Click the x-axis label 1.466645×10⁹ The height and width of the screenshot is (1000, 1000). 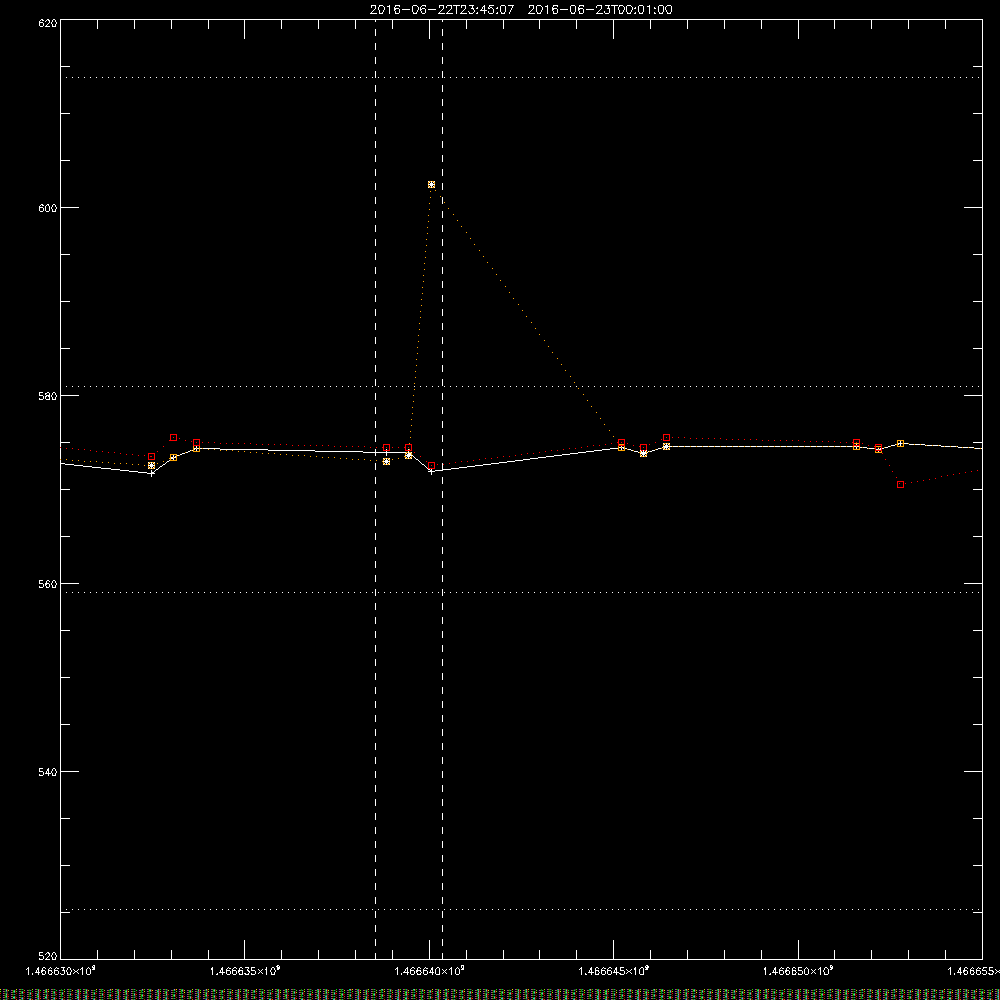coord(614,971)
